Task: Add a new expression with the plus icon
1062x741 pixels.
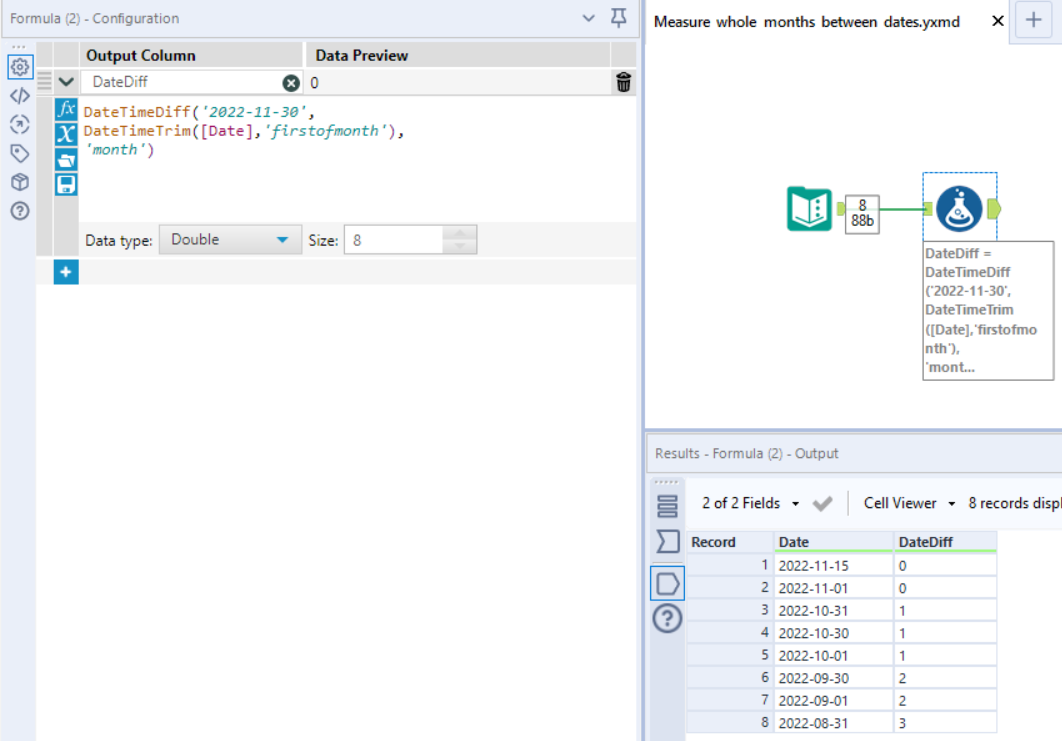Action: point(65,271)
